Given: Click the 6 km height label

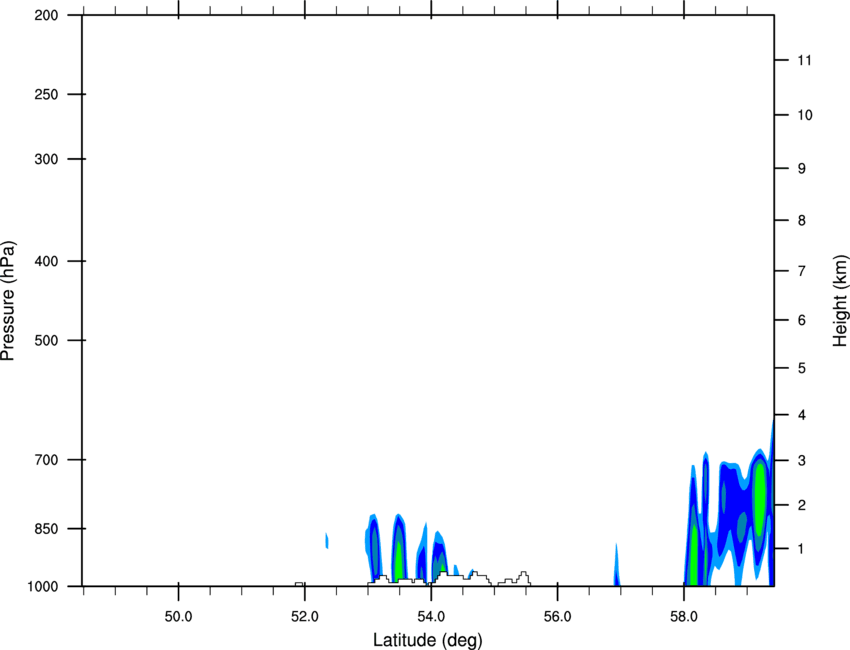Looking at the screenshot, I should [x=802, y=320].
